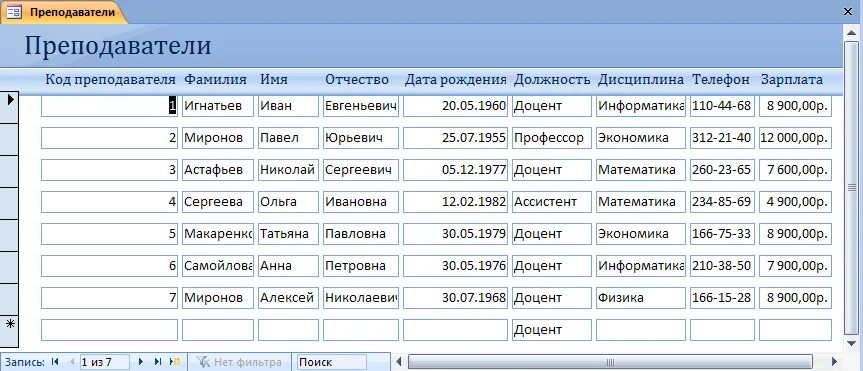Go to next record arrow

click(141, 362)
